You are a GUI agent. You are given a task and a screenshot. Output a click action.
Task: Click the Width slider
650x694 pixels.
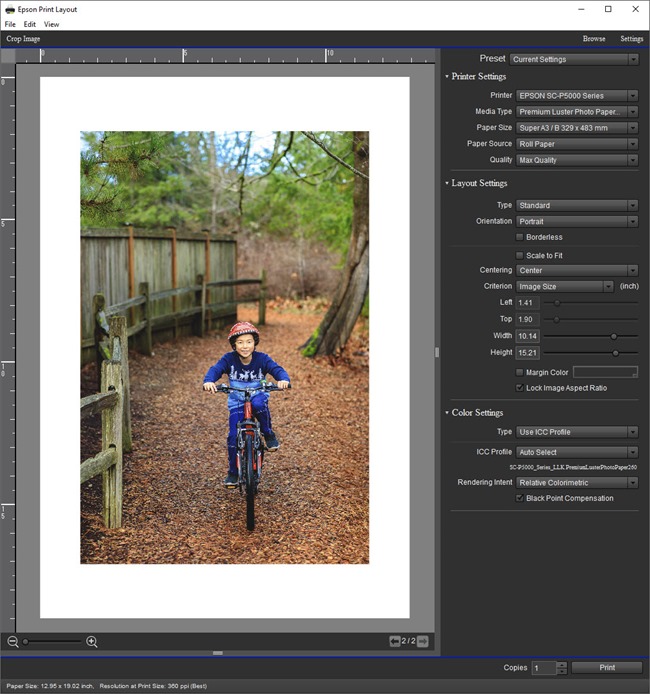pos(591,336)
